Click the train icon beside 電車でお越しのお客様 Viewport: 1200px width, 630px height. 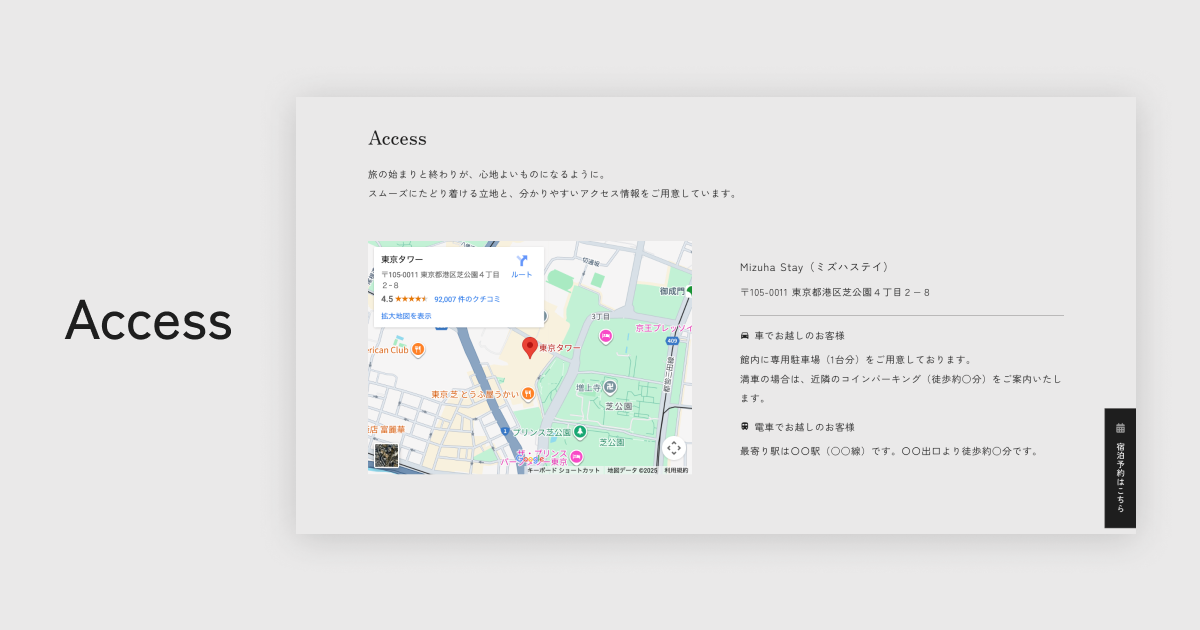click(745, 426)
